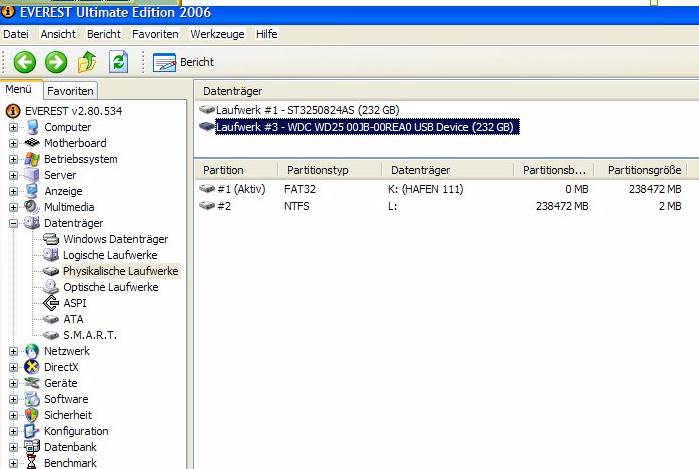
Task: Select partition #2 row
Action: pos(441,206)
